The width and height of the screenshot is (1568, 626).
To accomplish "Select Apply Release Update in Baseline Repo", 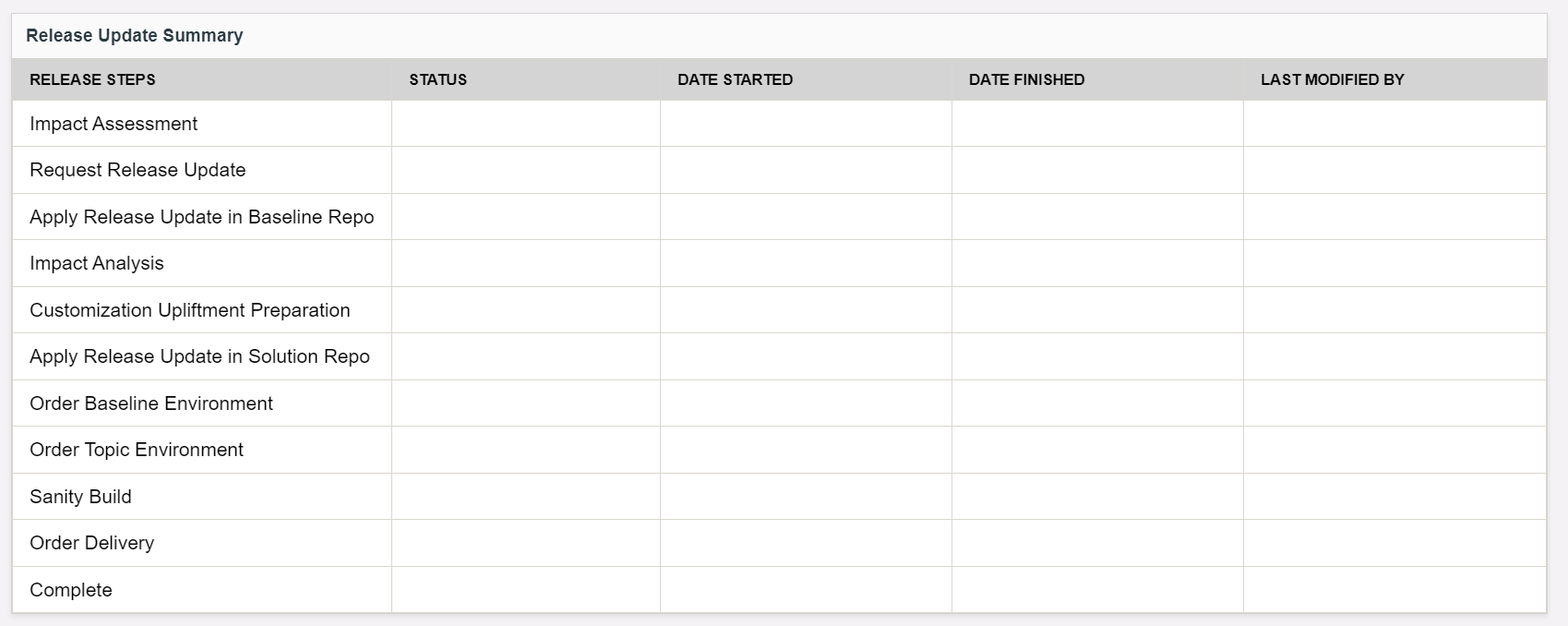I will click(201, 217).
